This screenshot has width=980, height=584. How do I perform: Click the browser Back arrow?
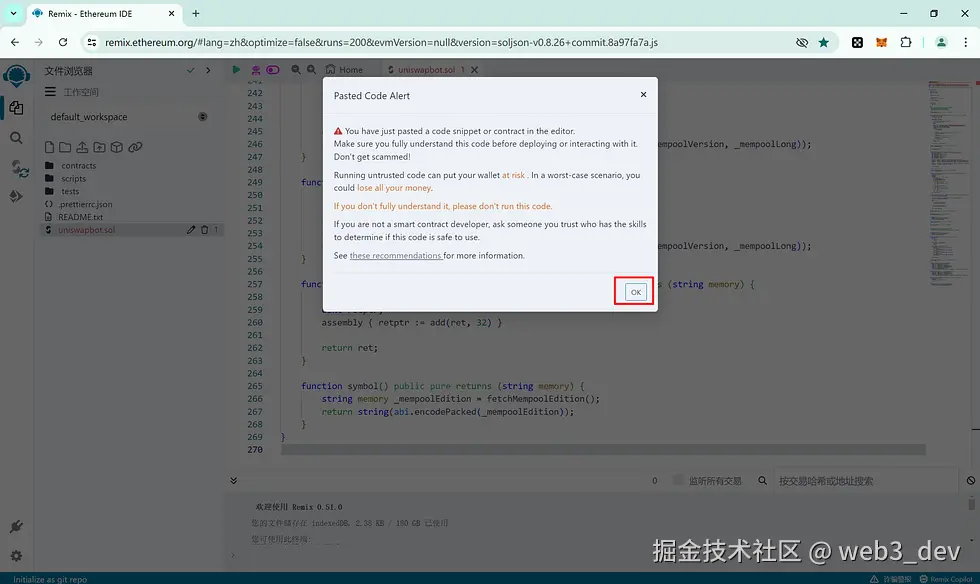tap(15, 43)
